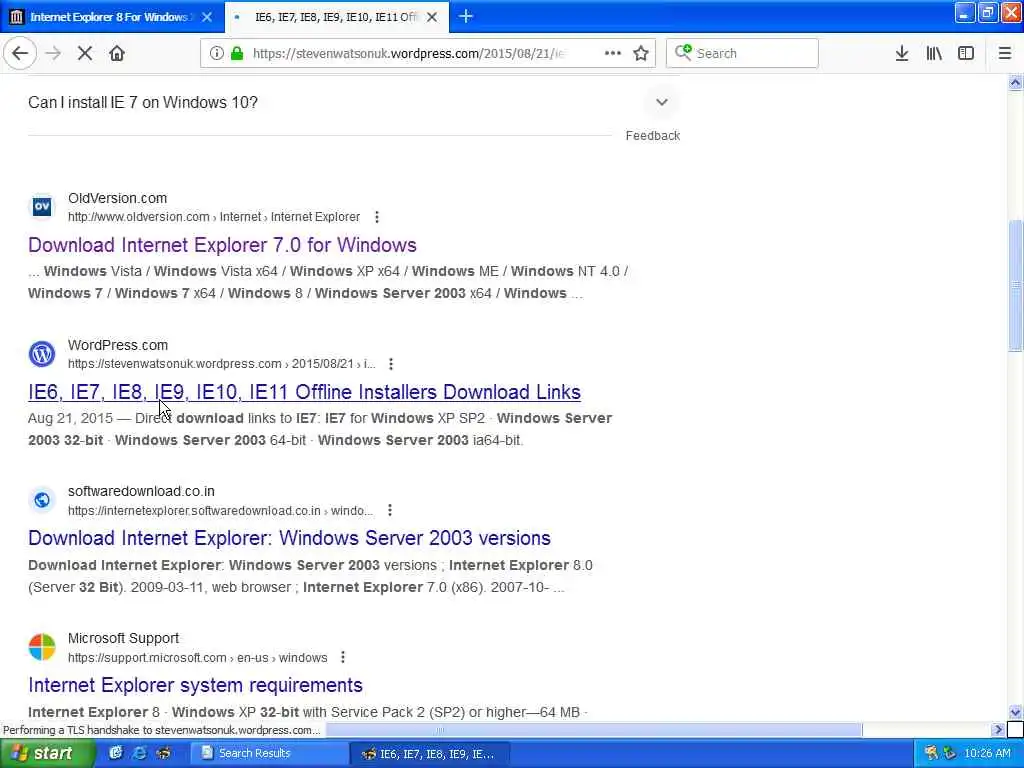Screen dimensions: 1024x768
Task: Open Download Internet Explorer 7.0 for Windows
Action: (222, 245)
